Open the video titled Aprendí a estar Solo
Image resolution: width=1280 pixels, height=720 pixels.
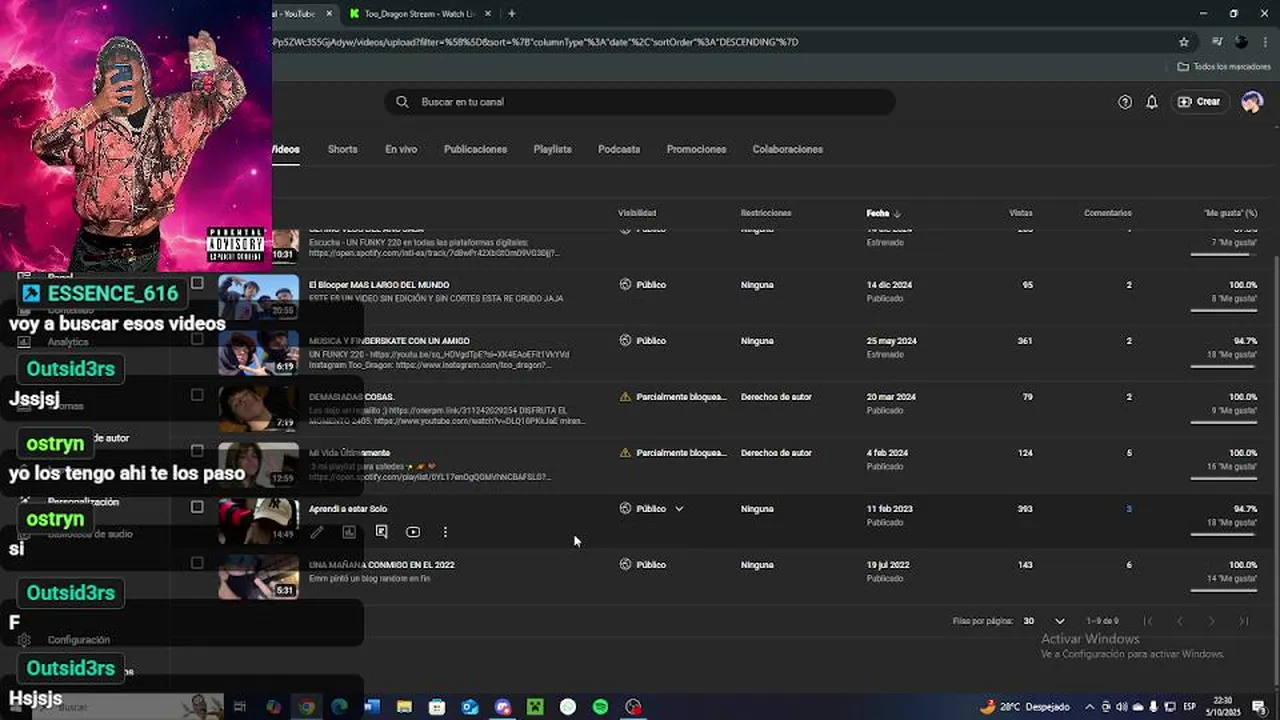click(348, 509)
